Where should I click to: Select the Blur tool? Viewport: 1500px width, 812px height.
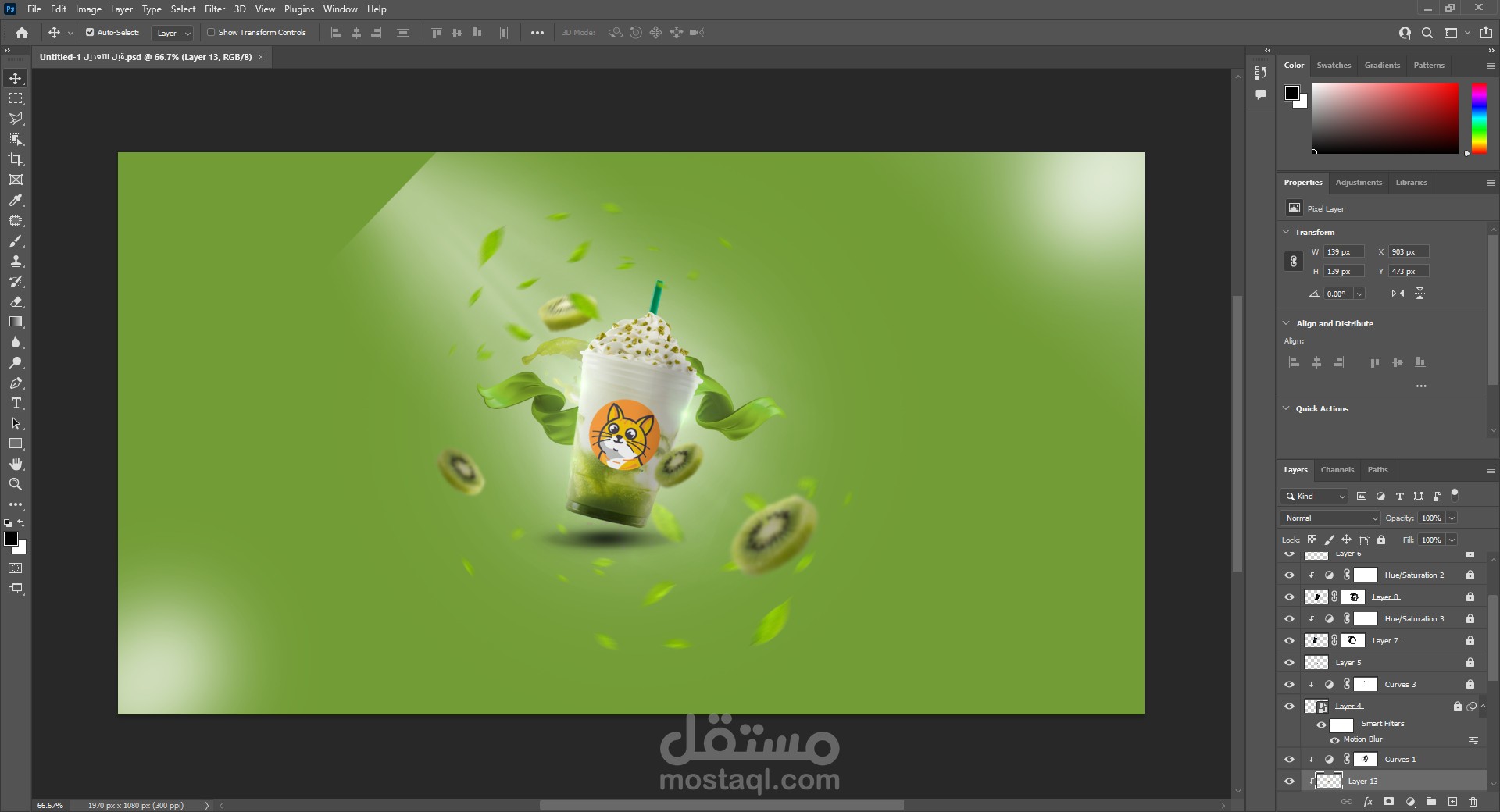pos(16,343)
